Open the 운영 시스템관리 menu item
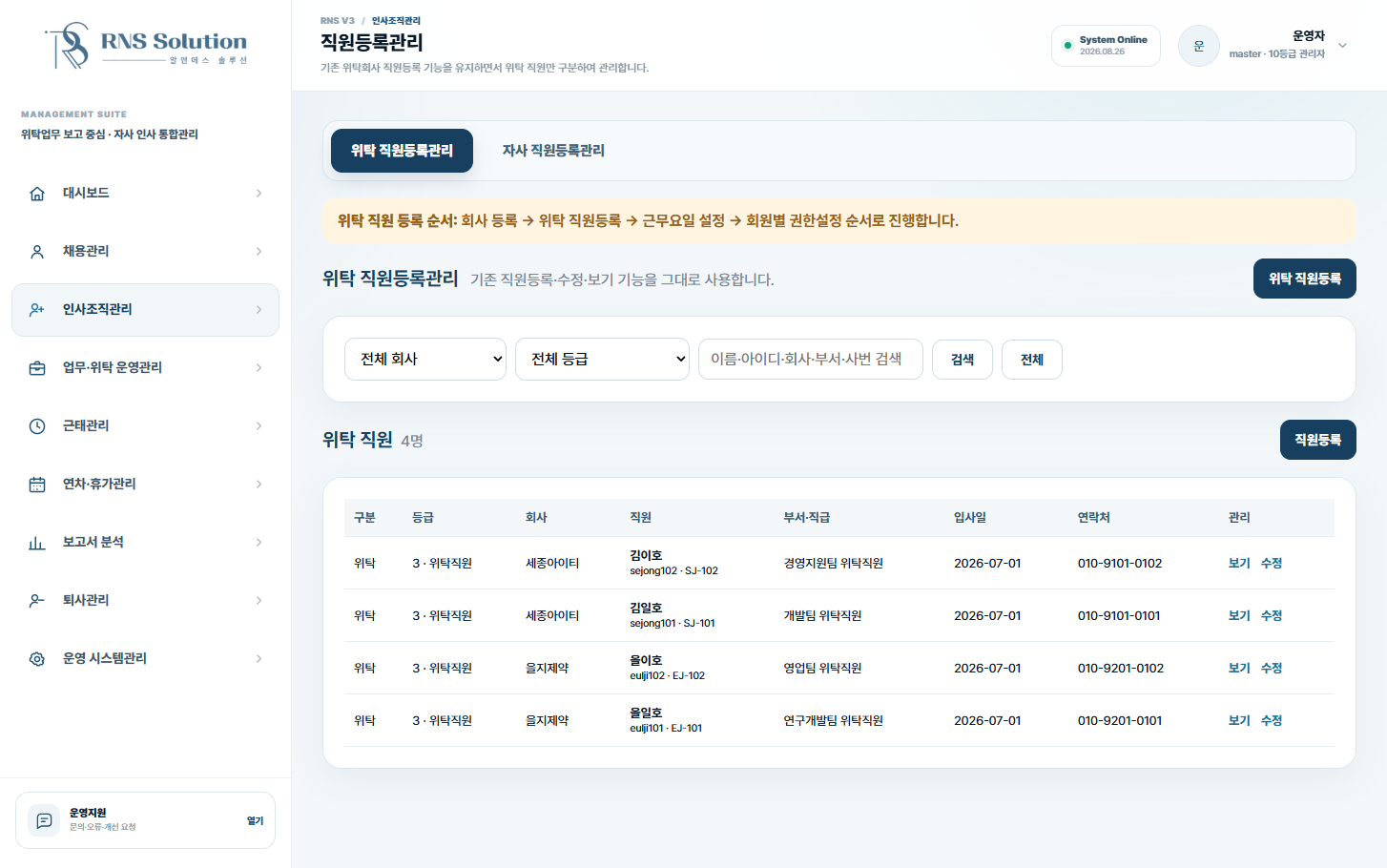 (x=145, y=659)
